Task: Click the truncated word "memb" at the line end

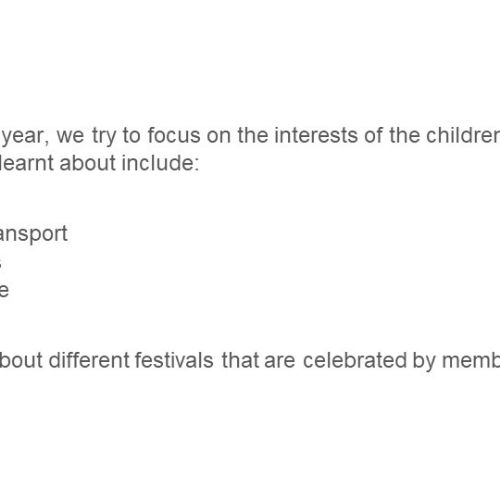Action: 471,360
